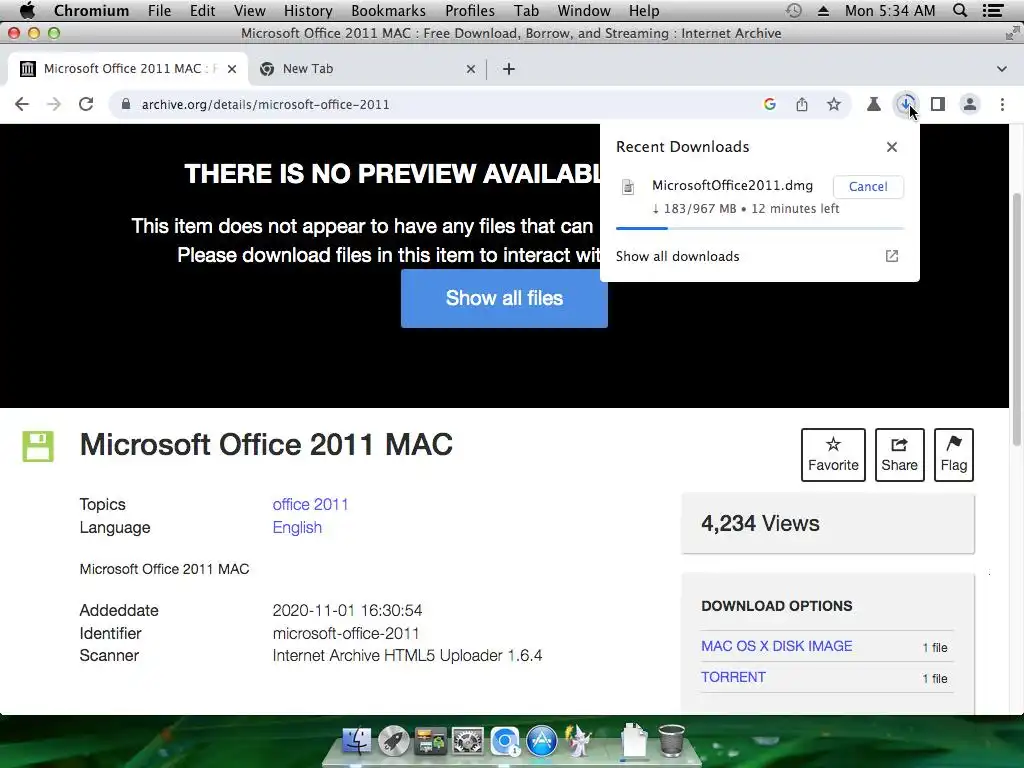
Task: Open the wizard app in the dock
Action: tap(578, 741)
